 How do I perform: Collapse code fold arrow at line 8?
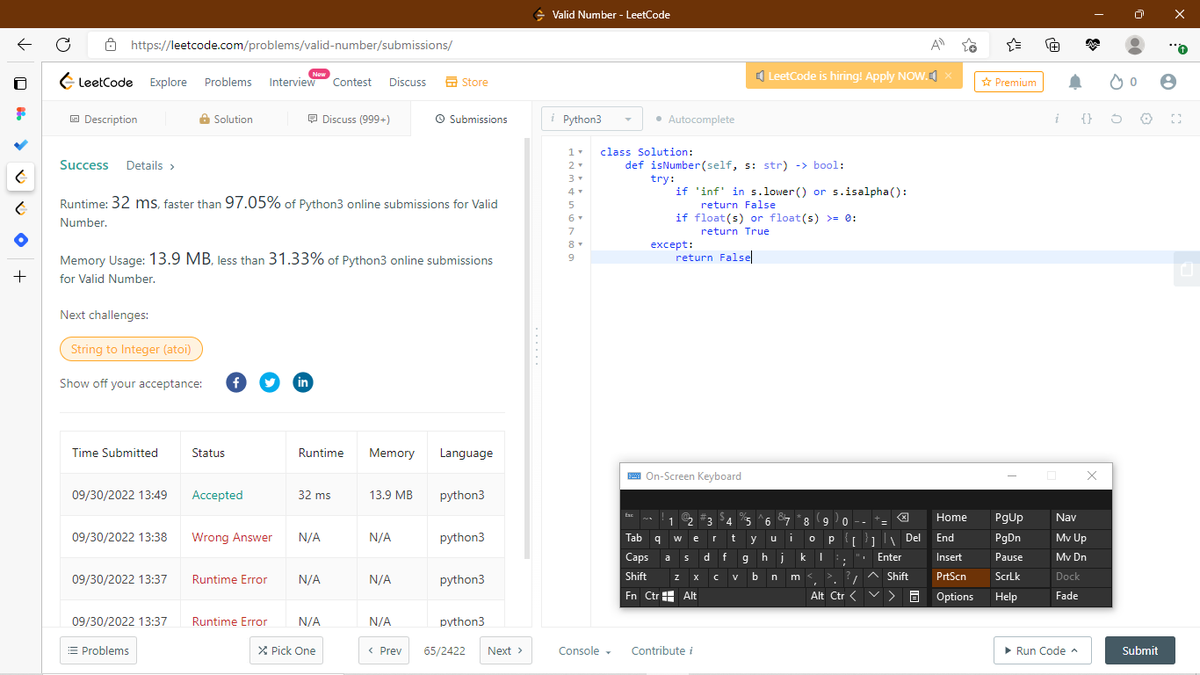pyautogui.click(x=581, y=244)
